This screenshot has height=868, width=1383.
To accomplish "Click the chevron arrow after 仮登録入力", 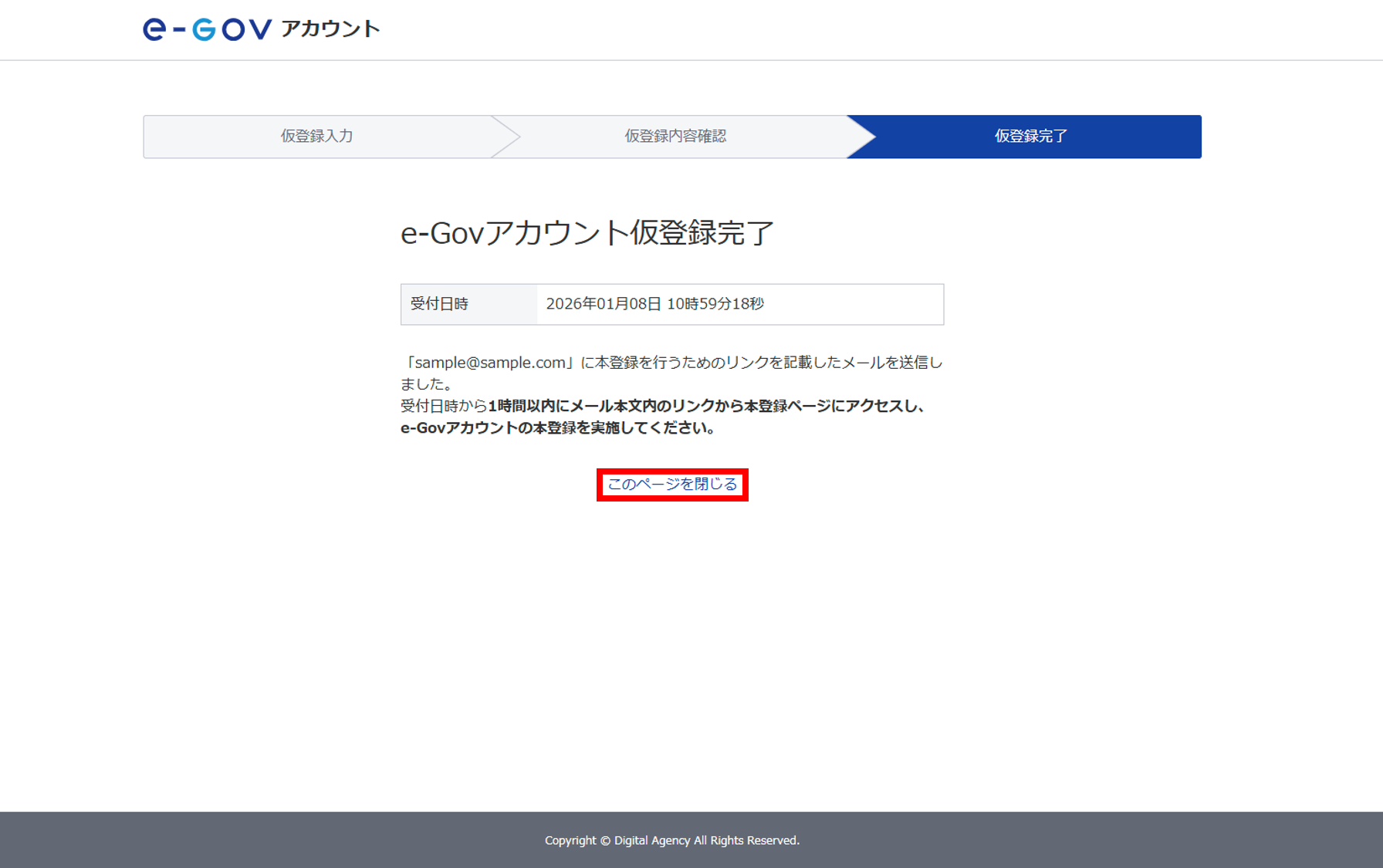I will [506, 137].
